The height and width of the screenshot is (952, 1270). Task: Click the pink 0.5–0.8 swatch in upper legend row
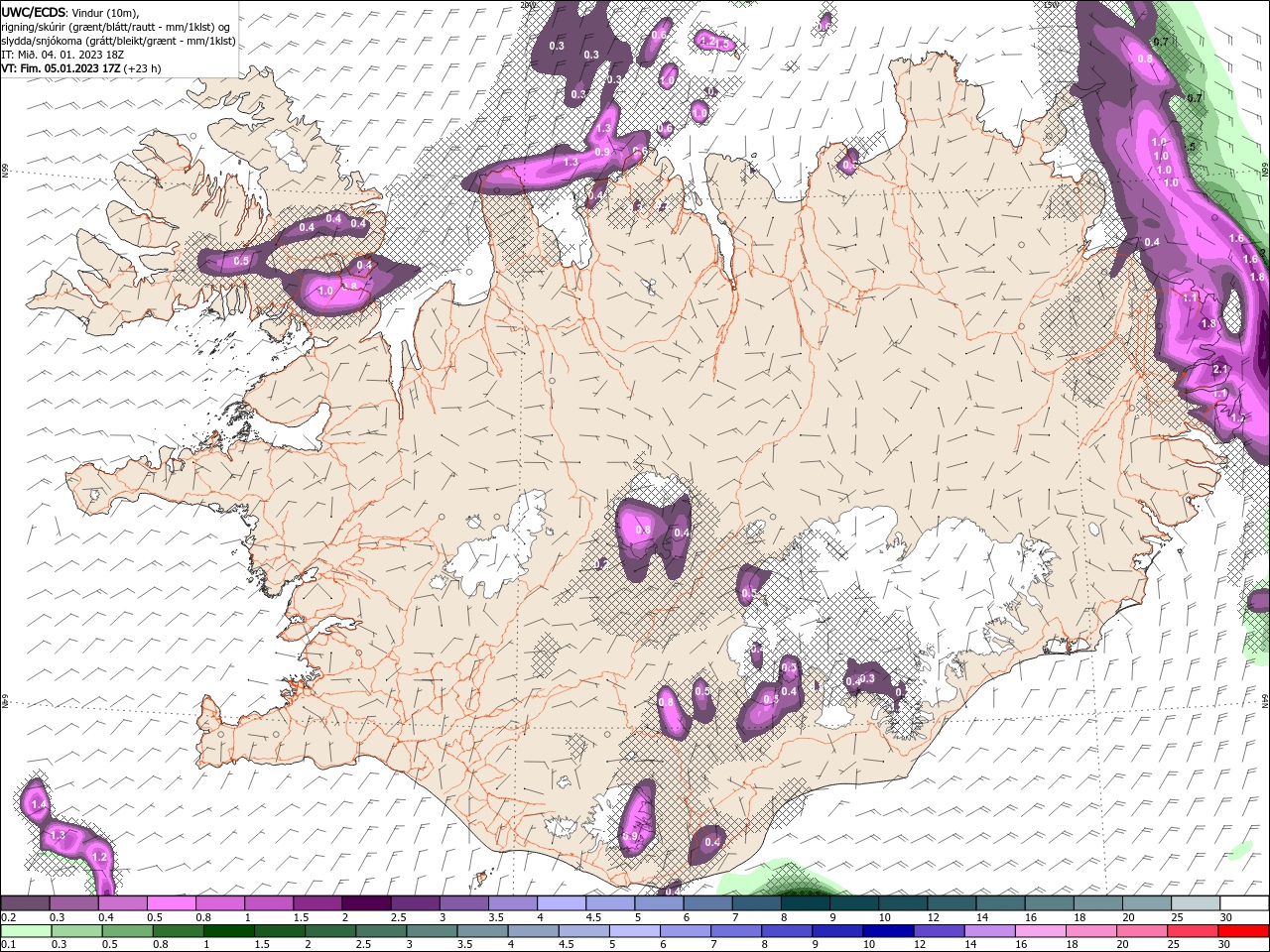click(171, 903)
